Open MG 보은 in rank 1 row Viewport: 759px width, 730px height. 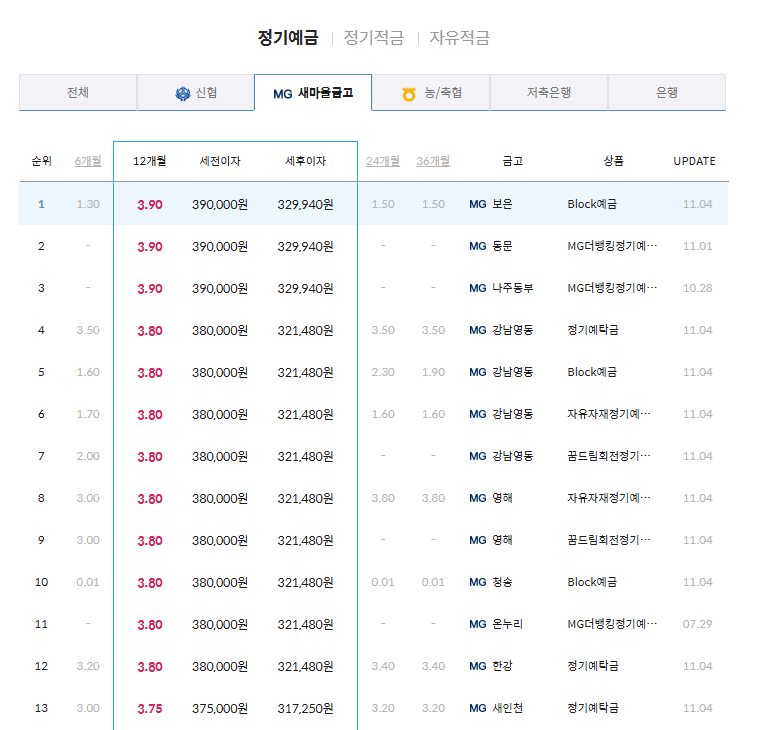[x=491, y=204]
